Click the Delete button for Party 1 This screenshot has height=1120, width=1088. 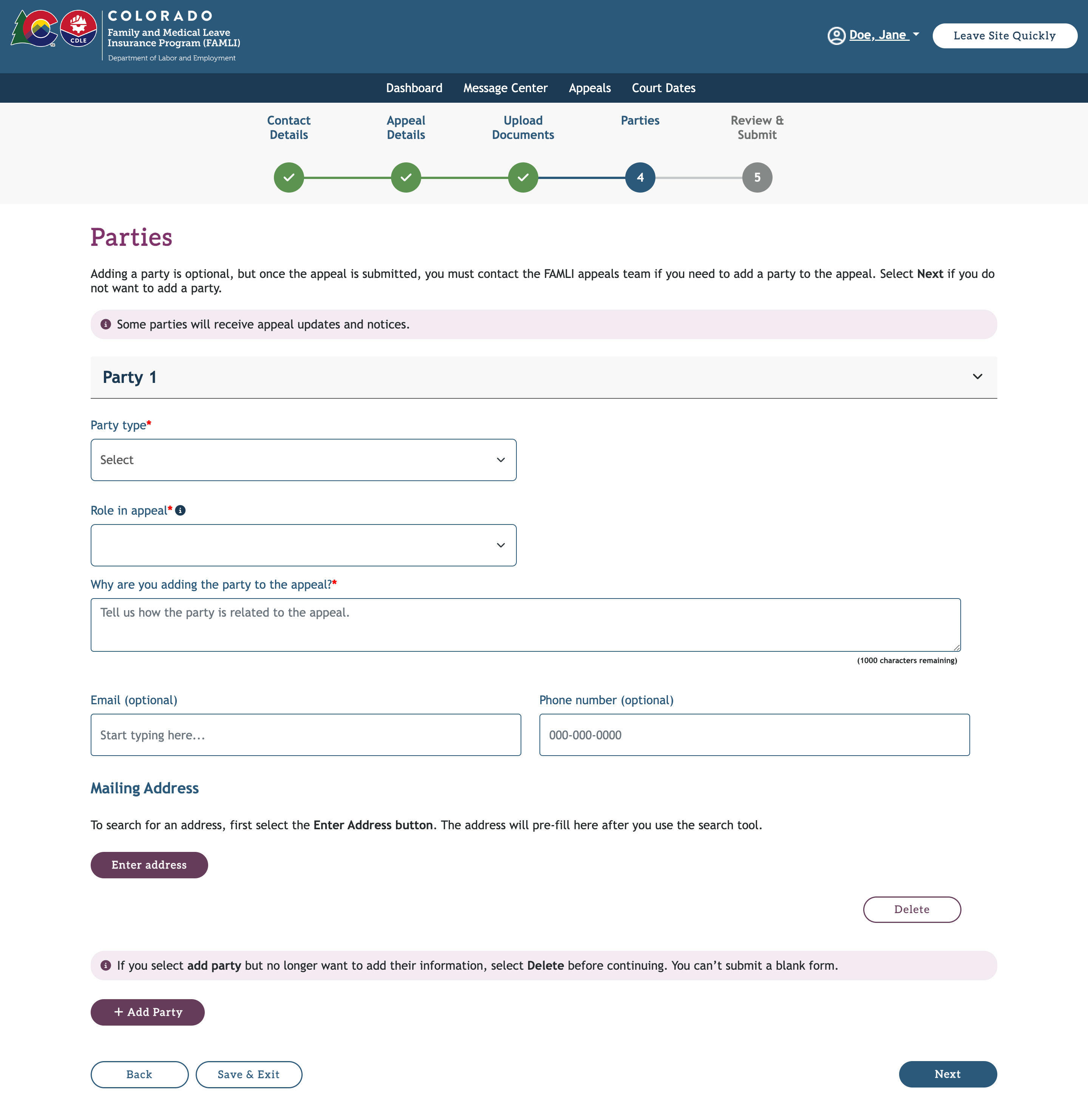911,909
